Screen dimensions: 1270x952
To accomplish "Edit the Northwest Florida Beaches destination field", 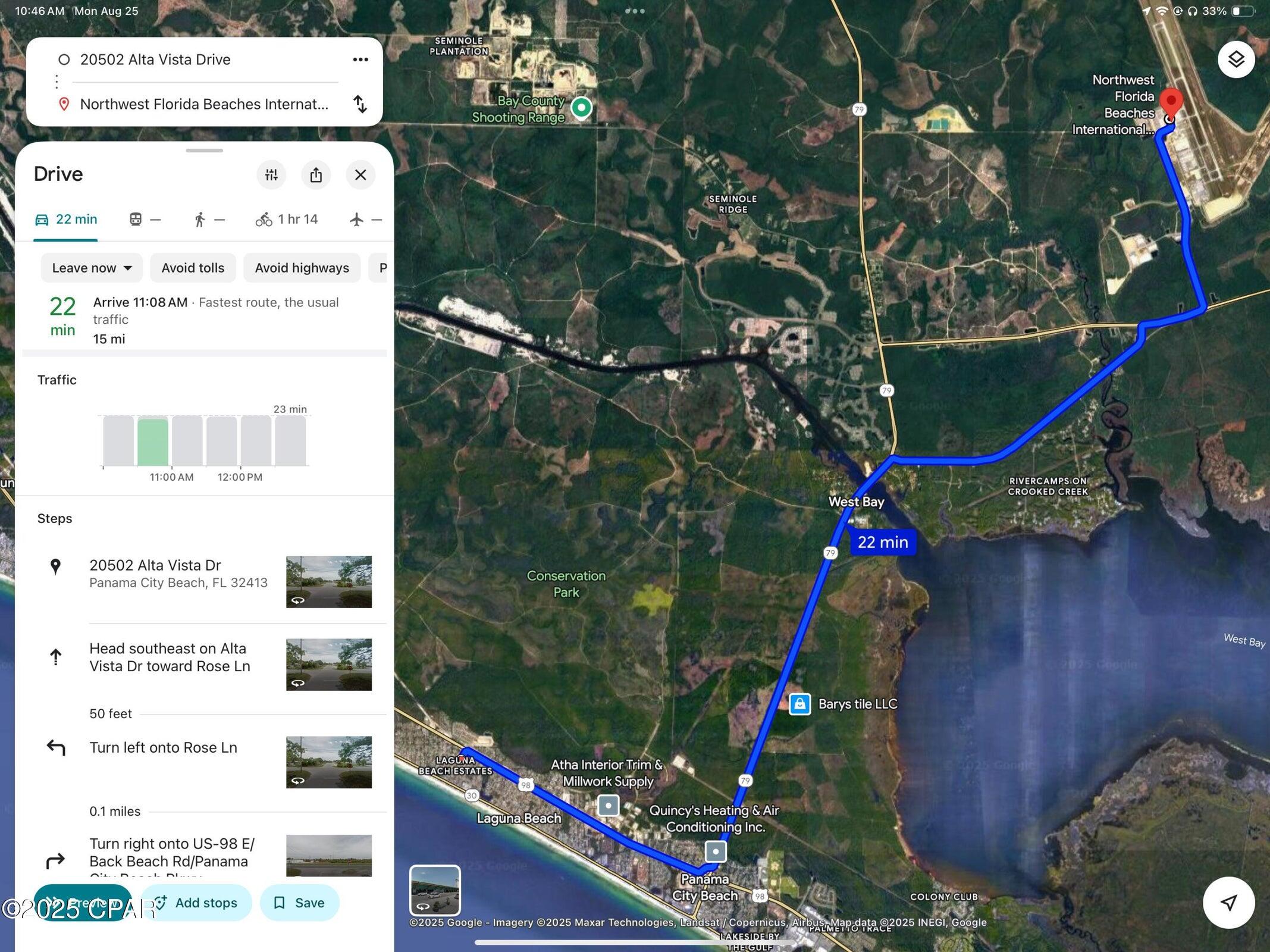I will tap(204, 104).
